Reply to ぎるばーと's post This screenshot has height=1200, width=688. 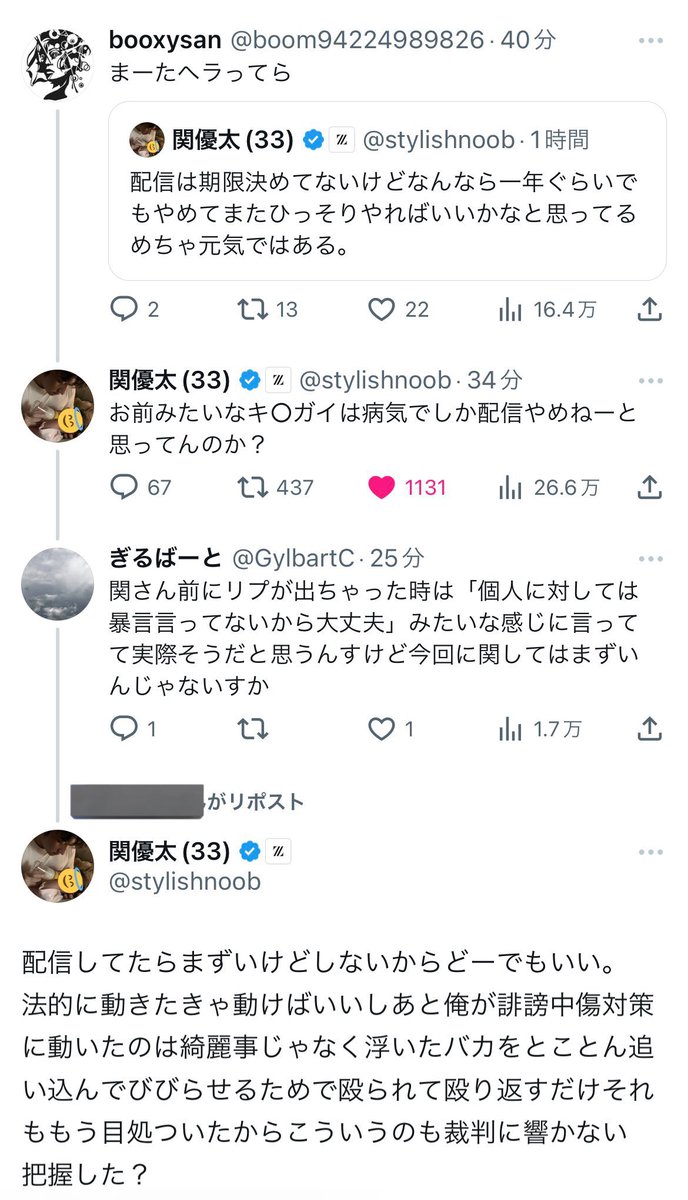(123, 730)
